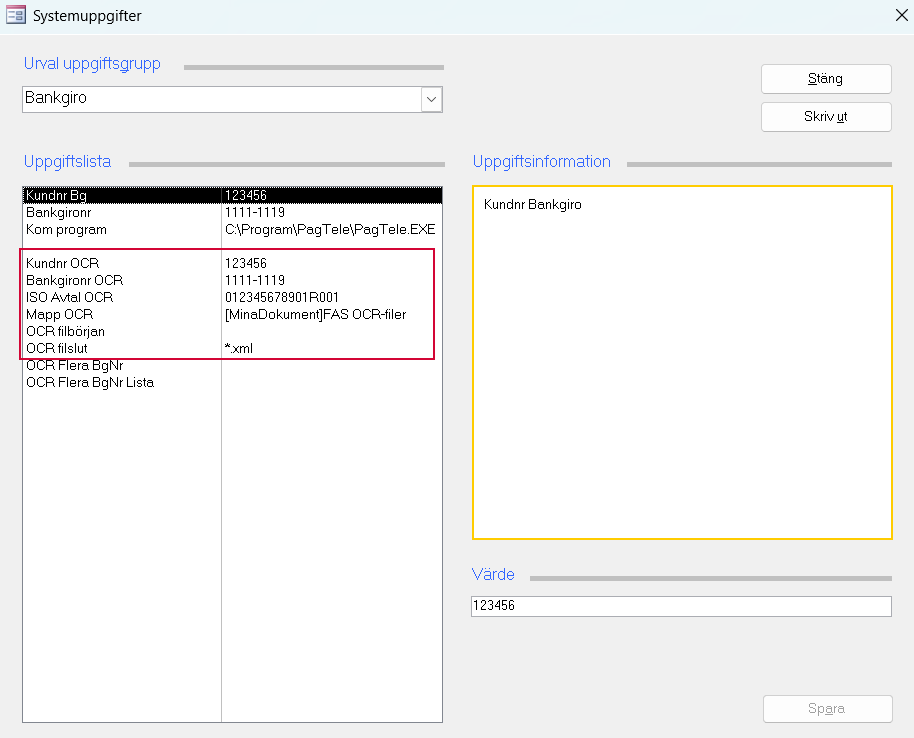Click the value C:\Program\PagTele\PagTele.EXE
The height and width of the screenshot is (738, 914).
click(330, 229)
